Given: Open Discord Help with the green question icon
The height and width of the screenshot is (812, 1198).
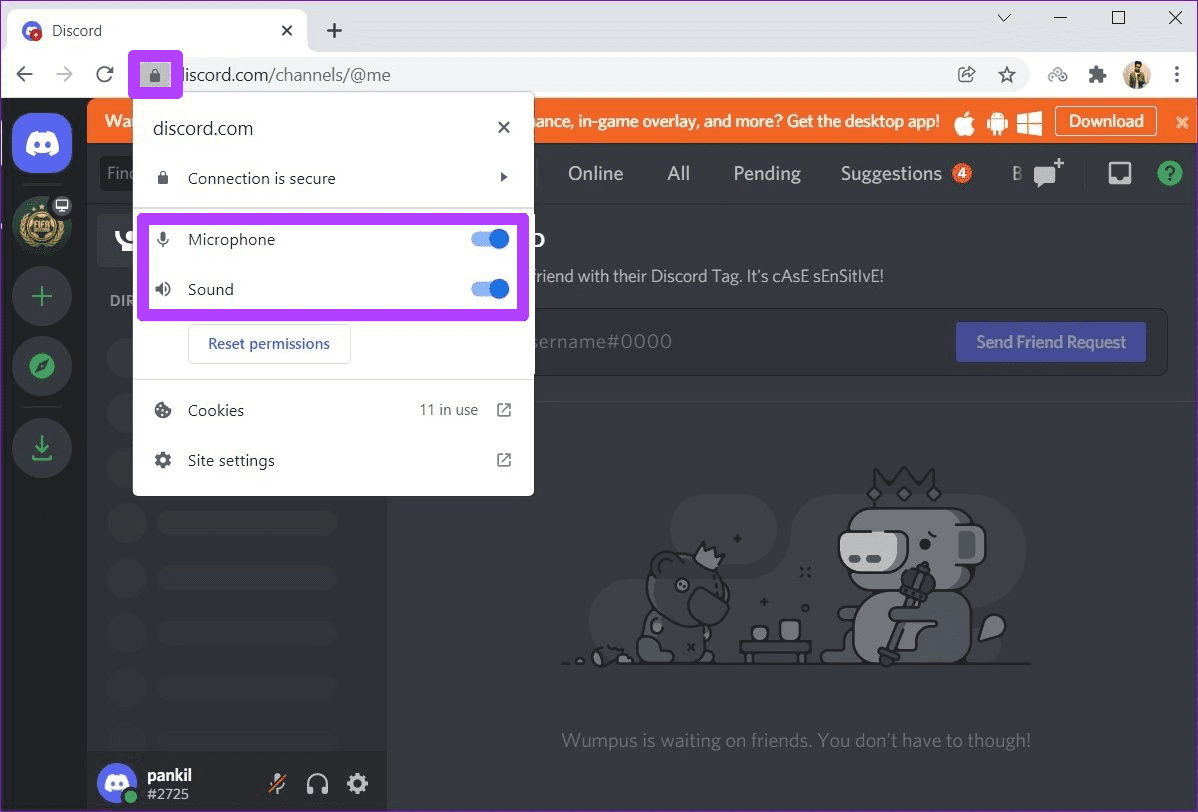Looking at the screenshot, I should [x=1169, y=173].
